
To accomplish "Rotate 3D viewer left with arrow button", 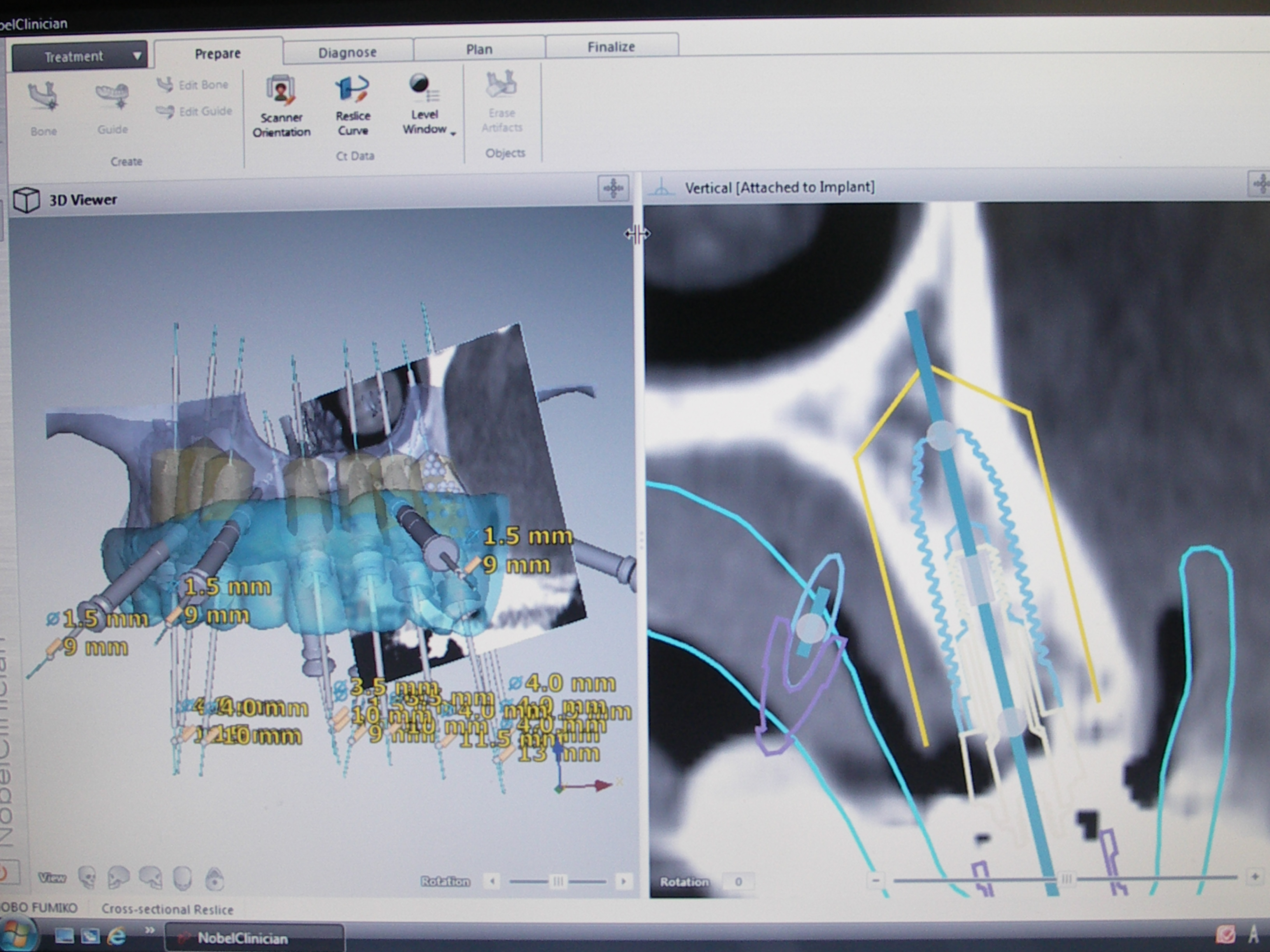I will point(492,881).
